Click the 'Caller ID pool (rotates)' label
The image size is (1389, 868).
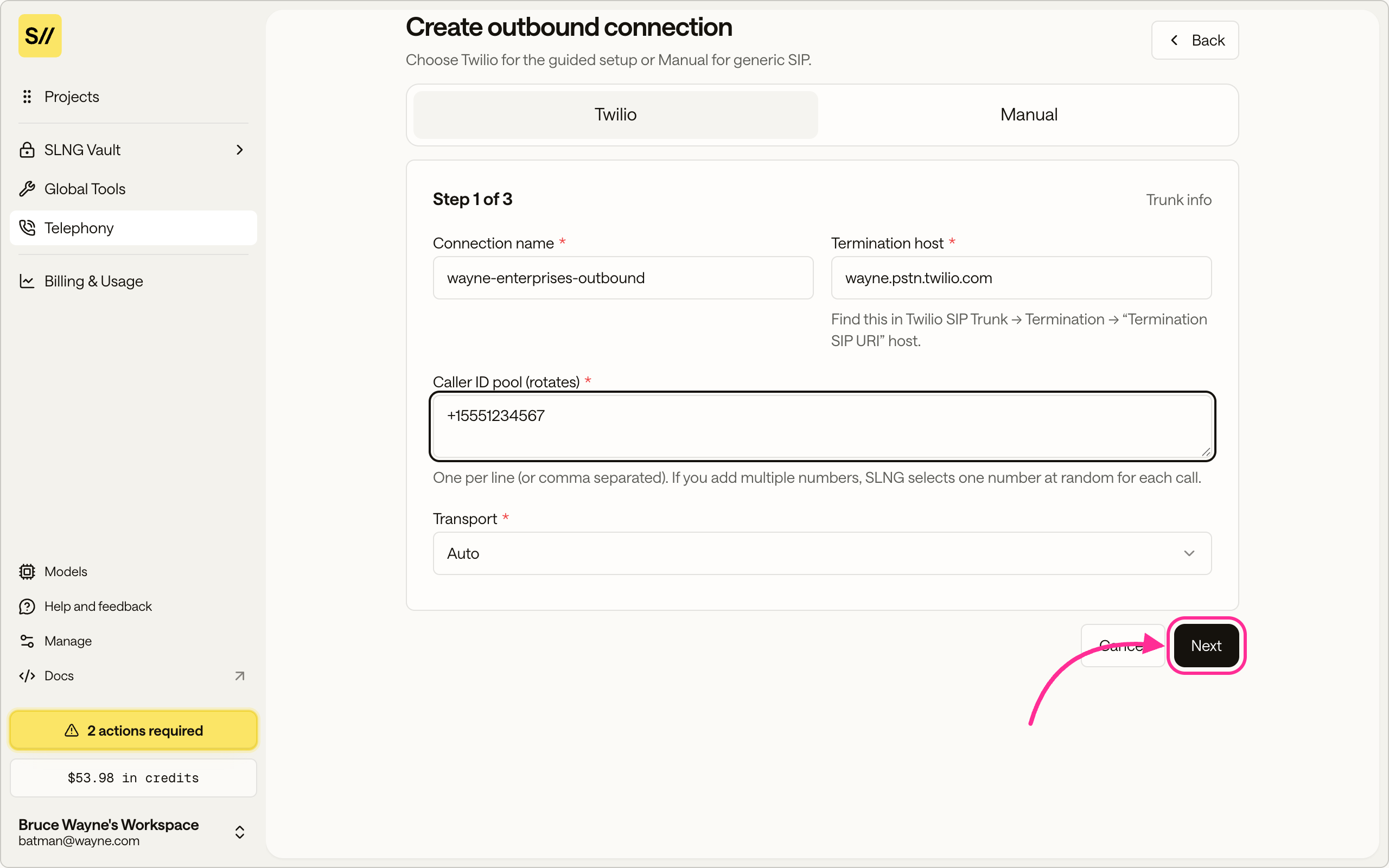click(506, 382)
